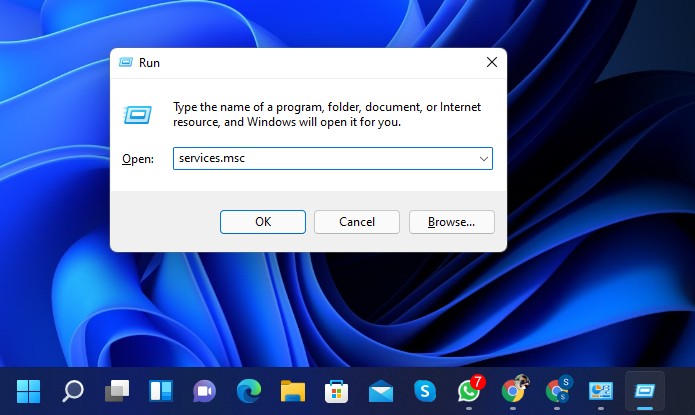
Task: Open Skype from taskbar
Action: click(425, 391)
